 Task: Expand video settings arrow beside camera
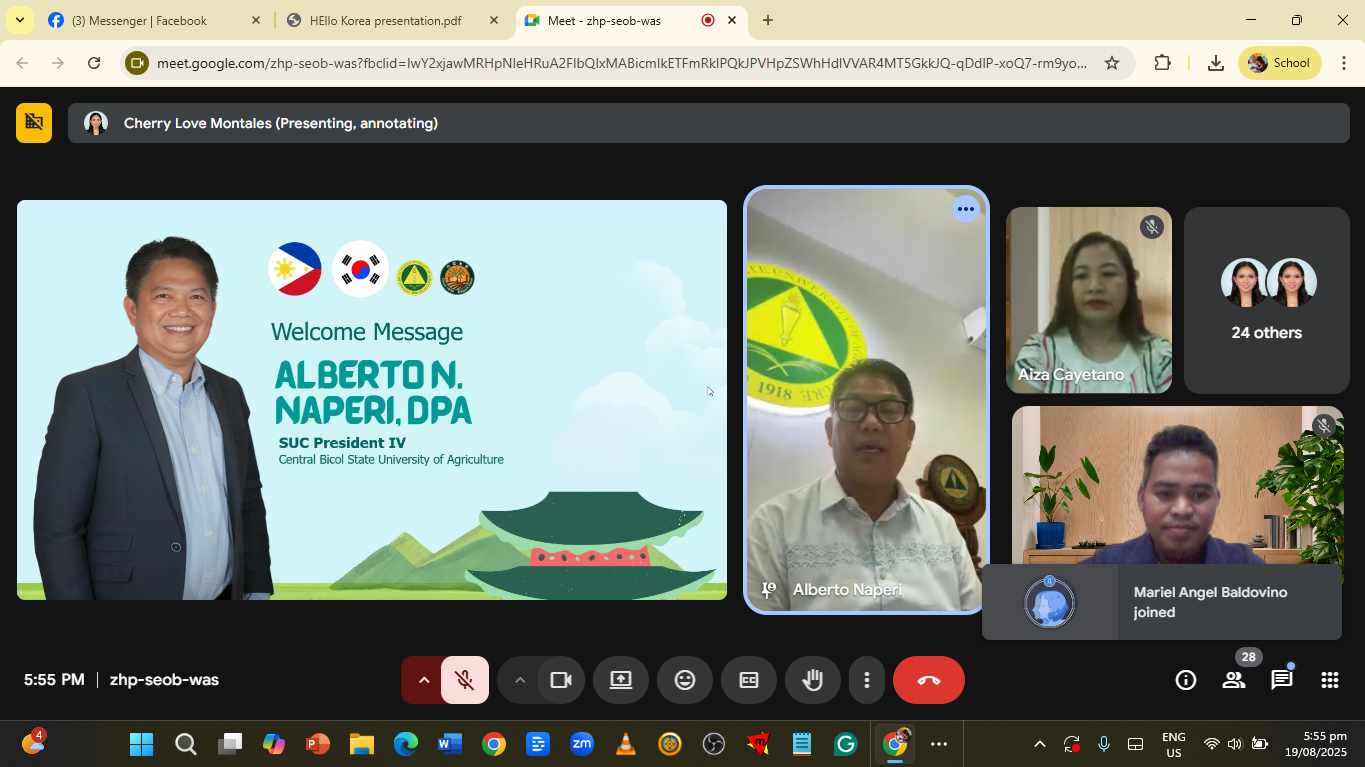[519, 680]
